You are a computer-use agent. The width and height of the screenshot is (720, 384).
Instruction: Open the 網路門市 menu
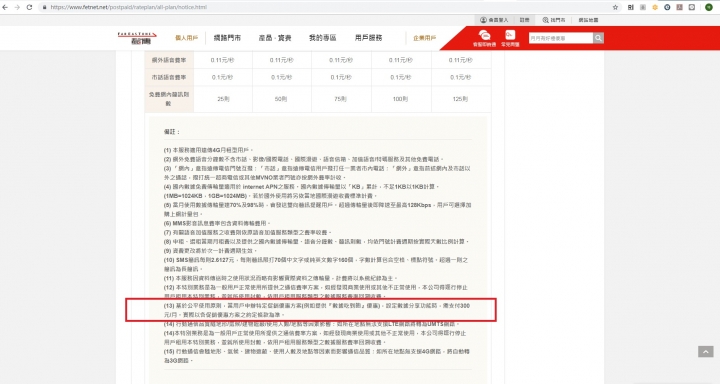click(x=227, y=38)
